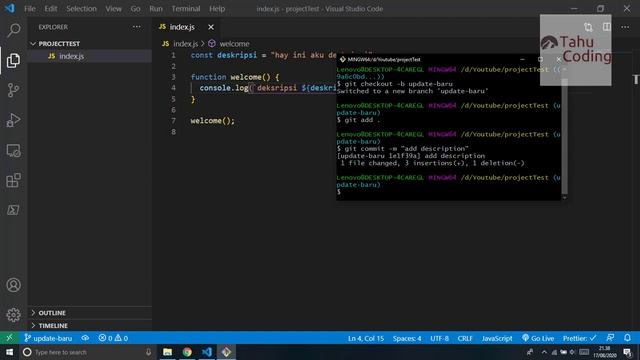Open Chrome from taskbar
The image size is (640, 360).
pyautogui.click(x=187, y=352)
